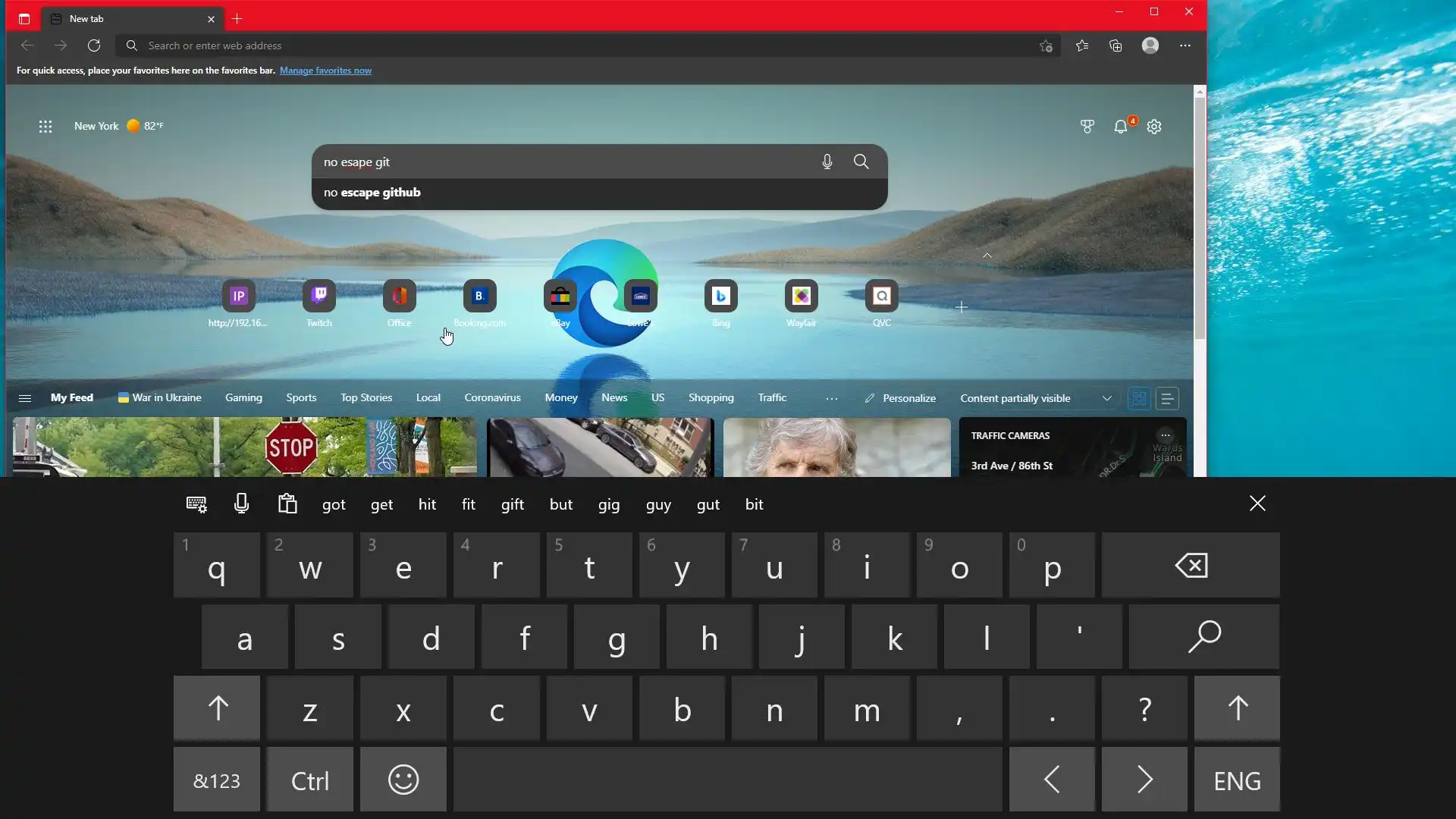Screen dimensions: 1456x819
Task: Click the keyboard clipboard paste icon
Action: [287, 504]
